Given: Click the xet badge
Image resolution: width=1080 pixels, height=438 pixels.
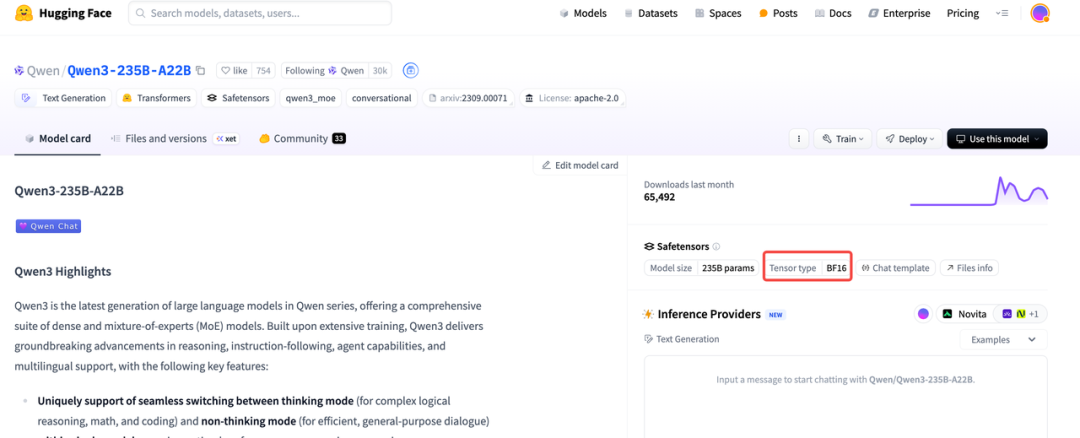Looking at the screenshot, I should point(226,138).
